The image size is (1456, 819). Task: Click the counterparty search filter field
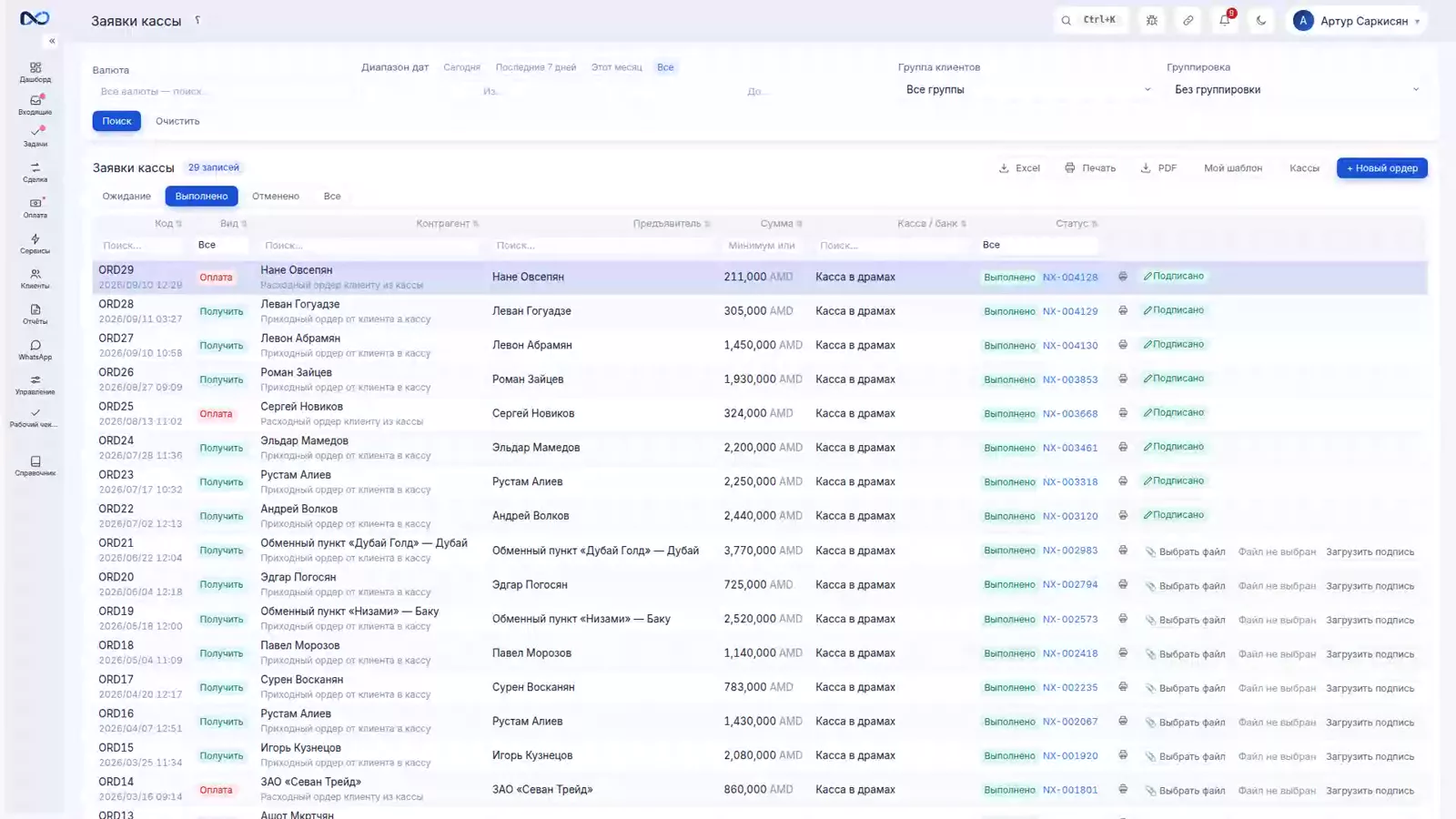pyautogui.click(x=369, y=246)
